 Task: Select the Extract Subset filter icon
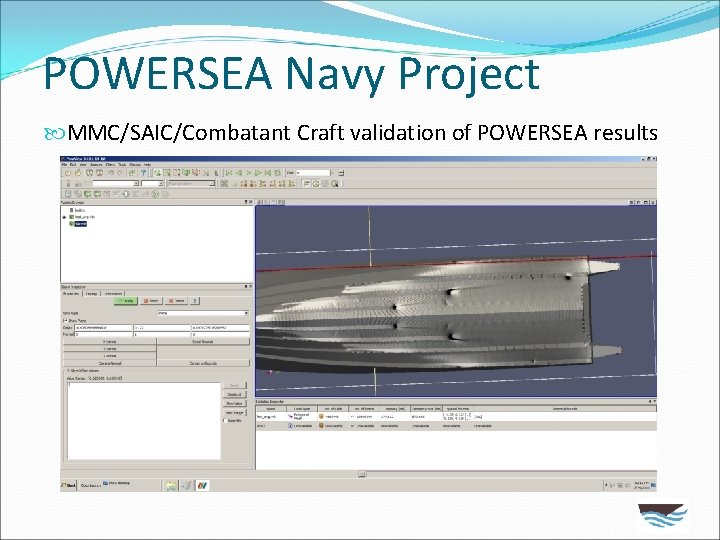click(115, 194)
